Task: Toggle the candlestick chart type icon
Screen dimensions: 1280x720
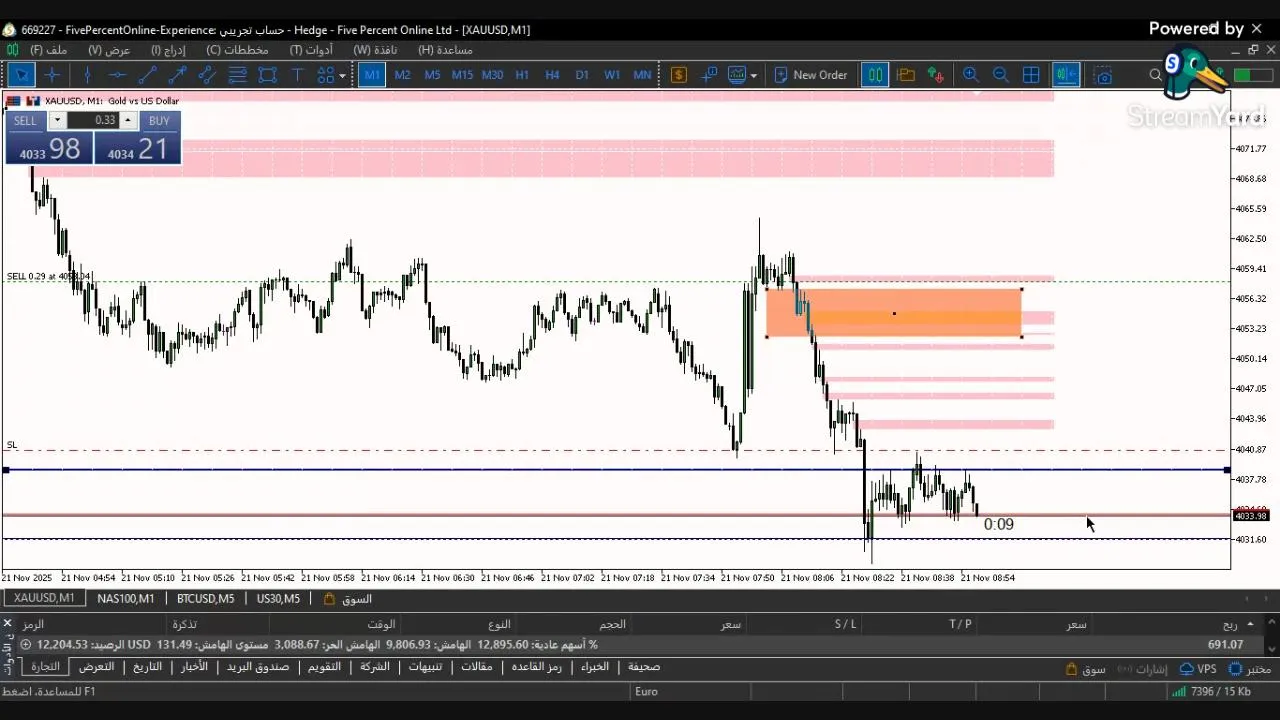Action: click(x=875, y=75)
